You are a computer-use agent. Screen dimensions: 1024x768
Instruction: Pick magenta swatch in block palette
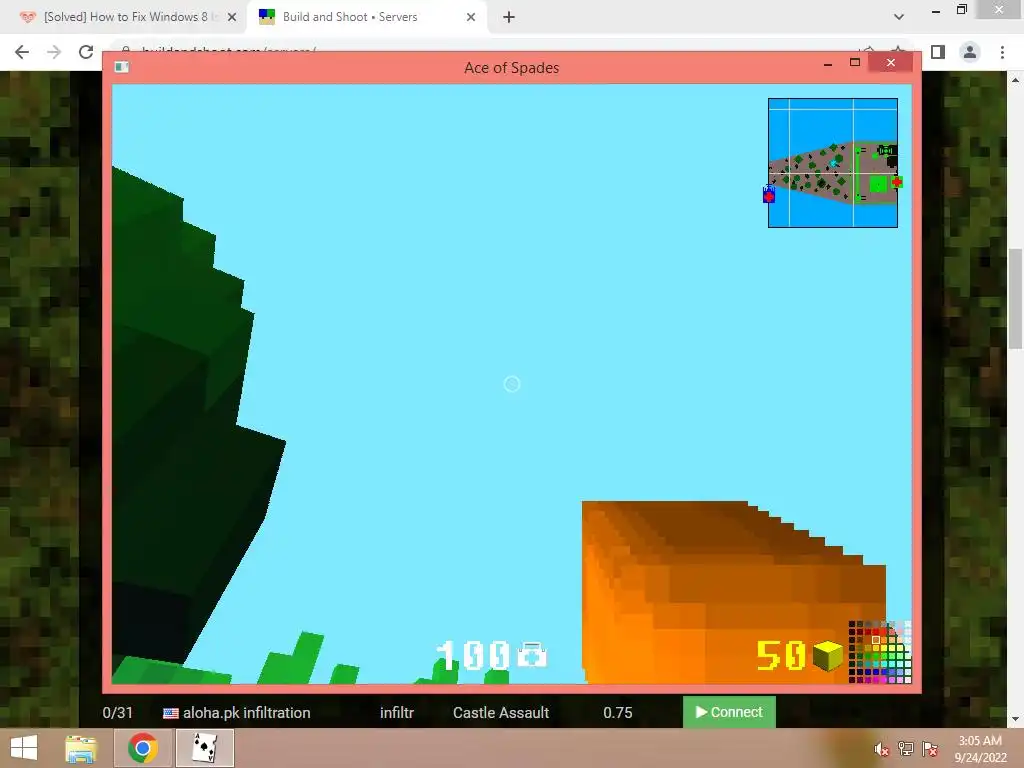pos(876,680)
